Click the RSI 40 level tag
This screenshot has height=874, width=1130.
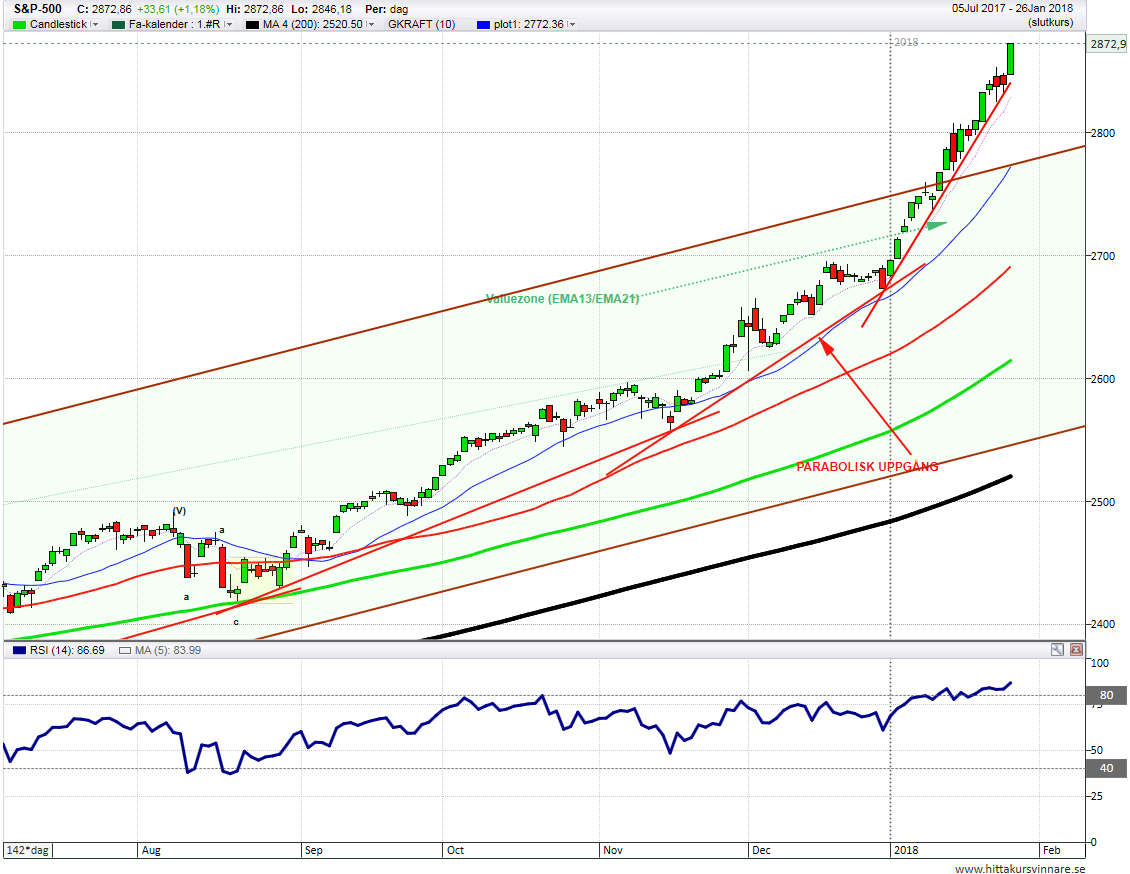(1106, 768)
